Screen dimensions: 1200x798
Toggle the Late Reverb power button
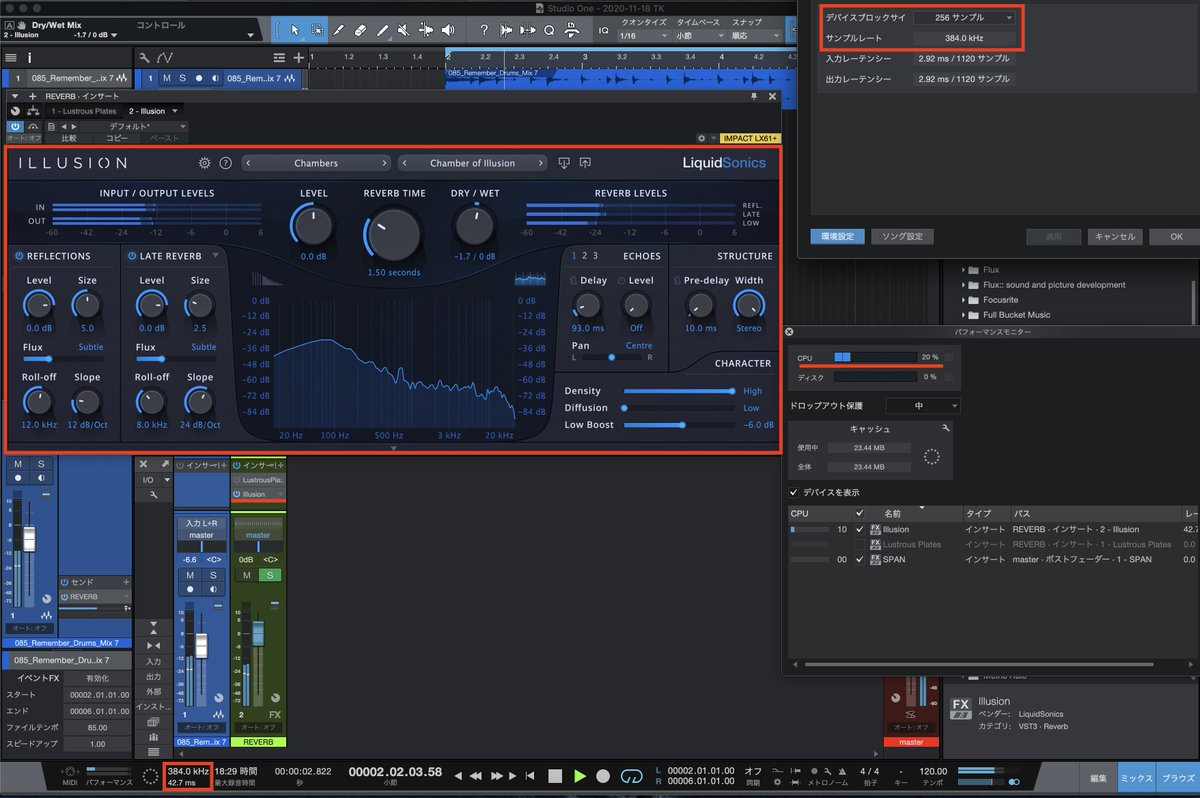pyautogui.click(x=131, y=256)
